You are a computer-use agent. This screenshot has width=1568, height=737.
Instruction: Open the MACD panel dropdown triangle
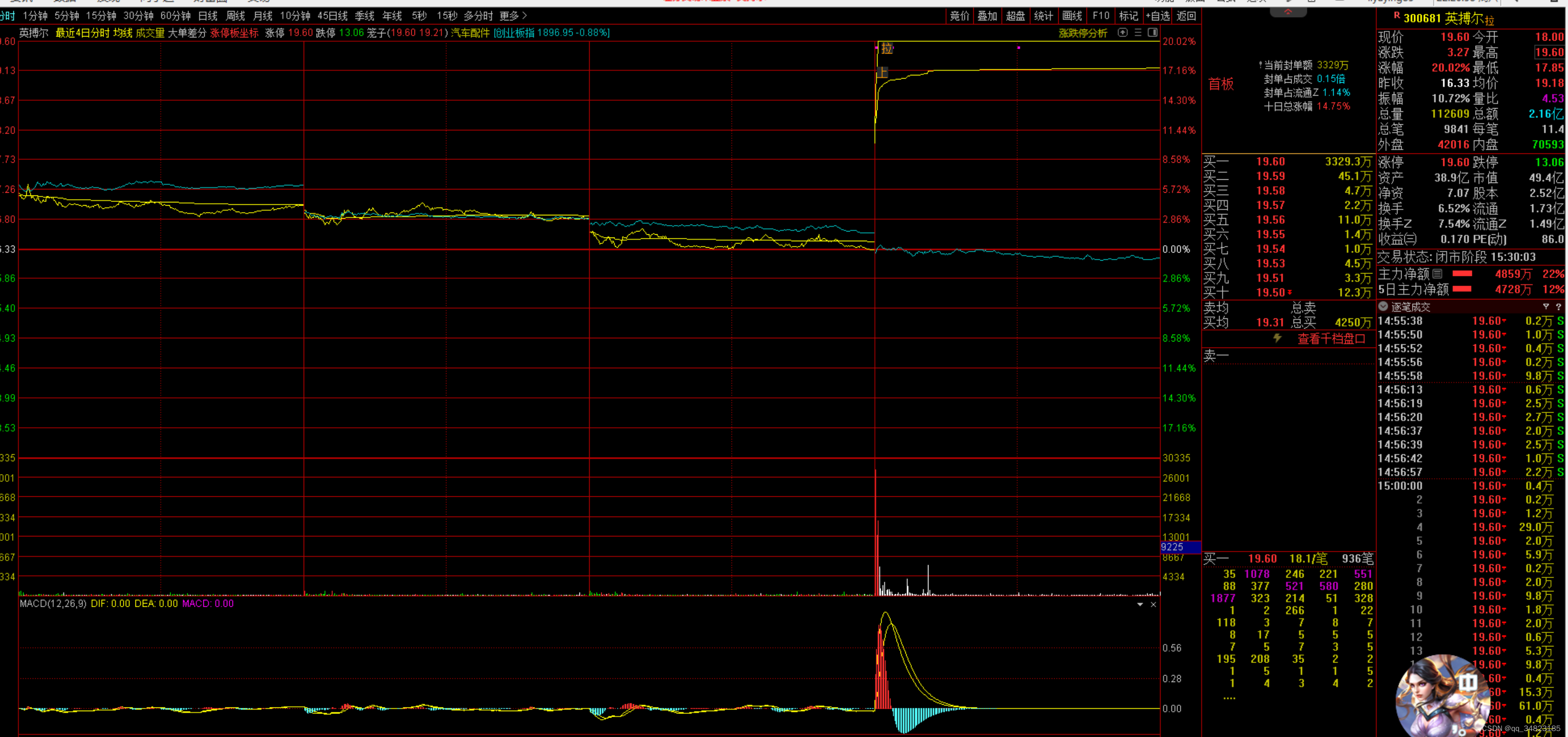point(1140,604)
